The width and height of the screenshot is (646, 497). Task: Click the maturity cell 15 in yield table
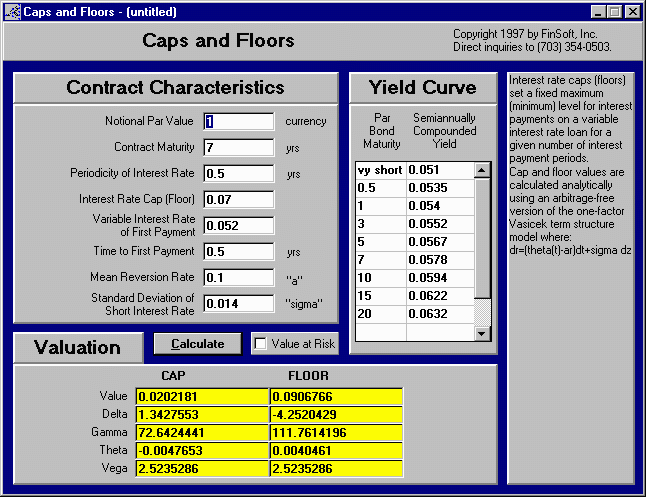(381, 296)
